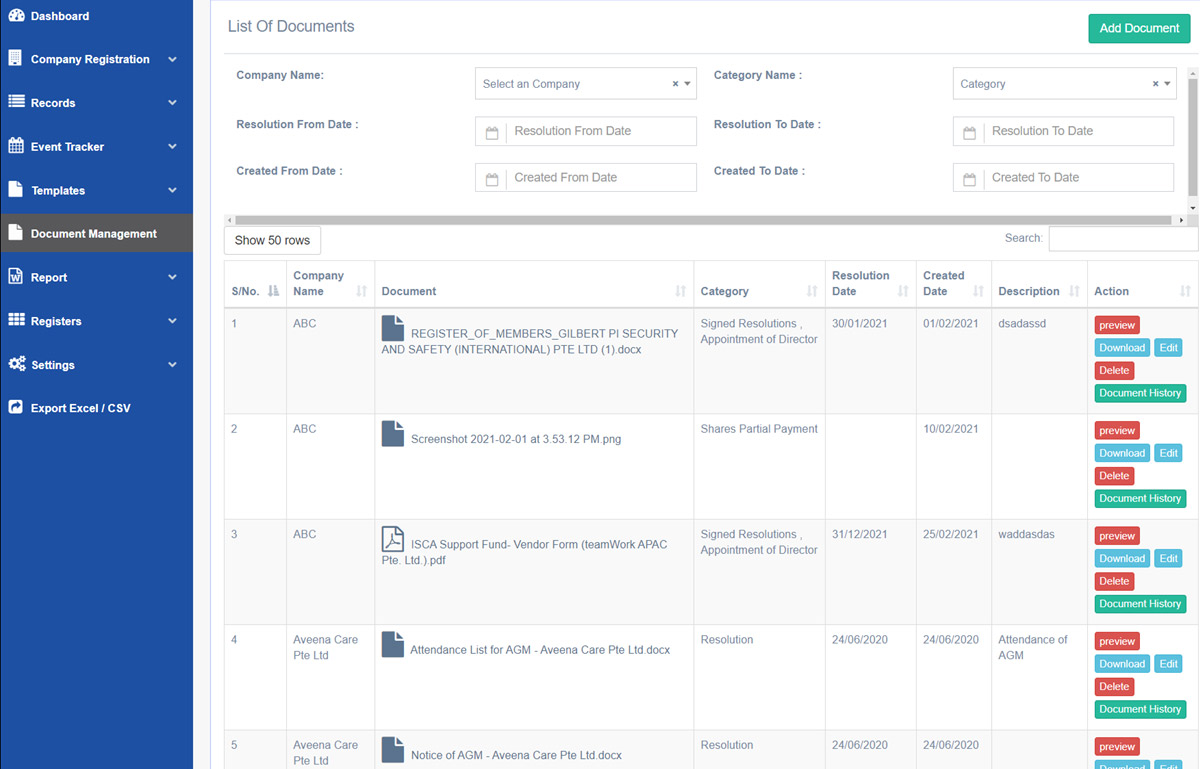Screen dimensions: 1200x769
Task: Click Document History for Screenshot 2021-02-01 row
Action: [1140, 498]
